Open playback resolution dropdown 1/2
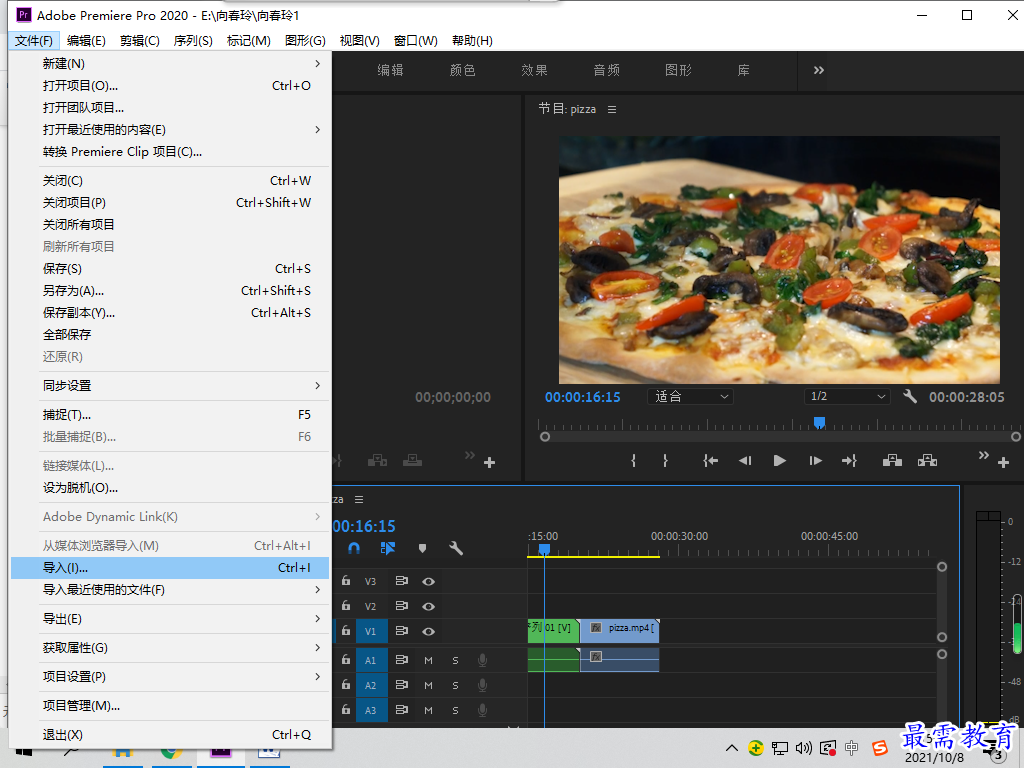The image size is (1024, 768). tap(847, 396)
